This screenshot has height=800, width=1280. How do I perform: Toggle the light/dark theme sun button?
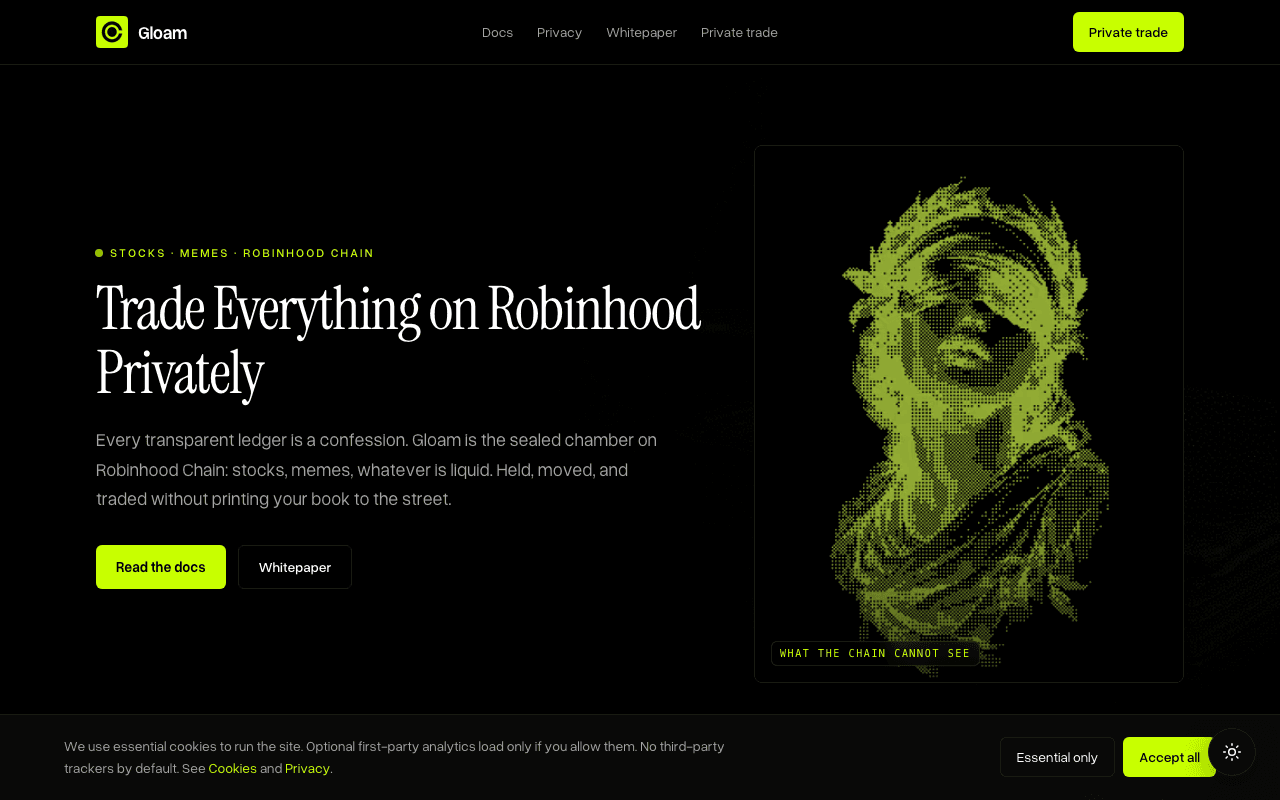(x=1232, y=752)
